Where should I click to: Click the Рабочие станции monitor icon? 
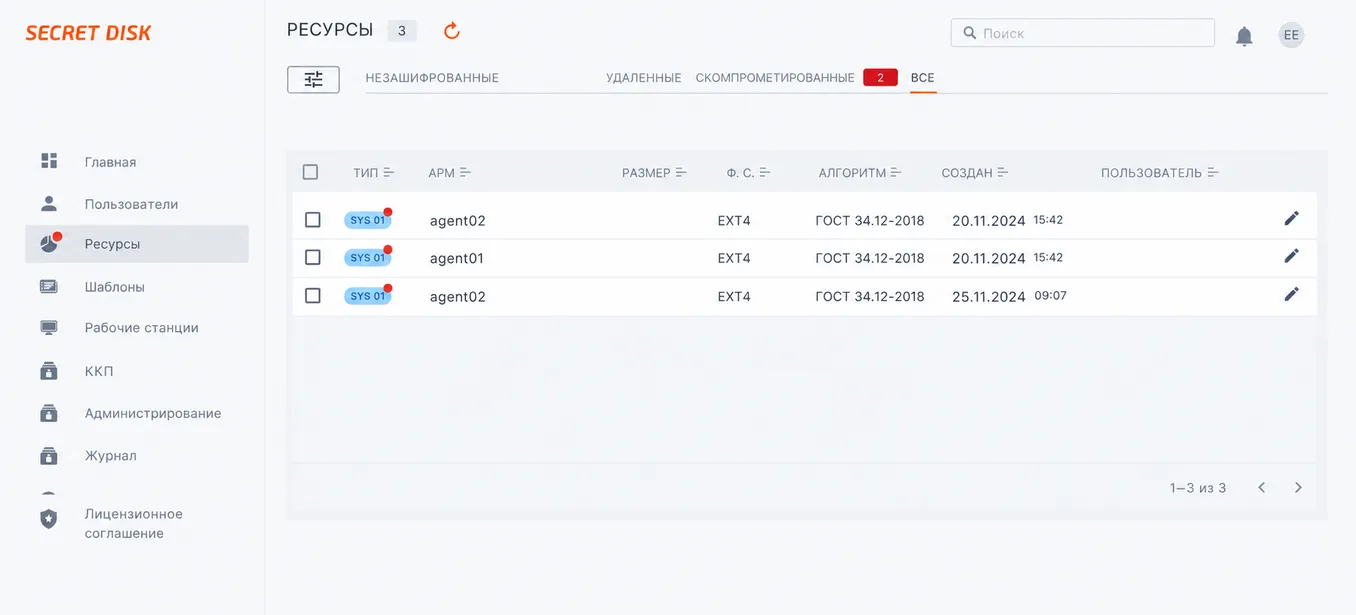[49, 327]
